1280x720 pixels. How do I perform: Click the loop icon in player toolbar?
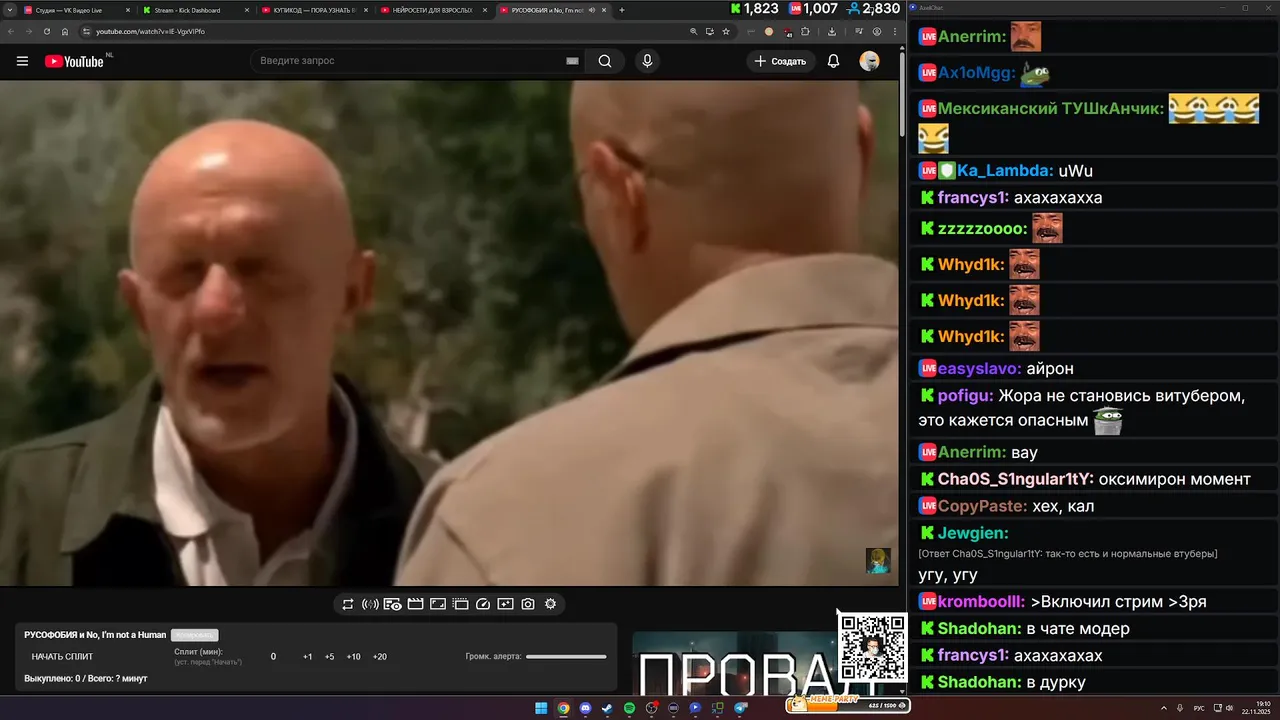tap(348, 604)
